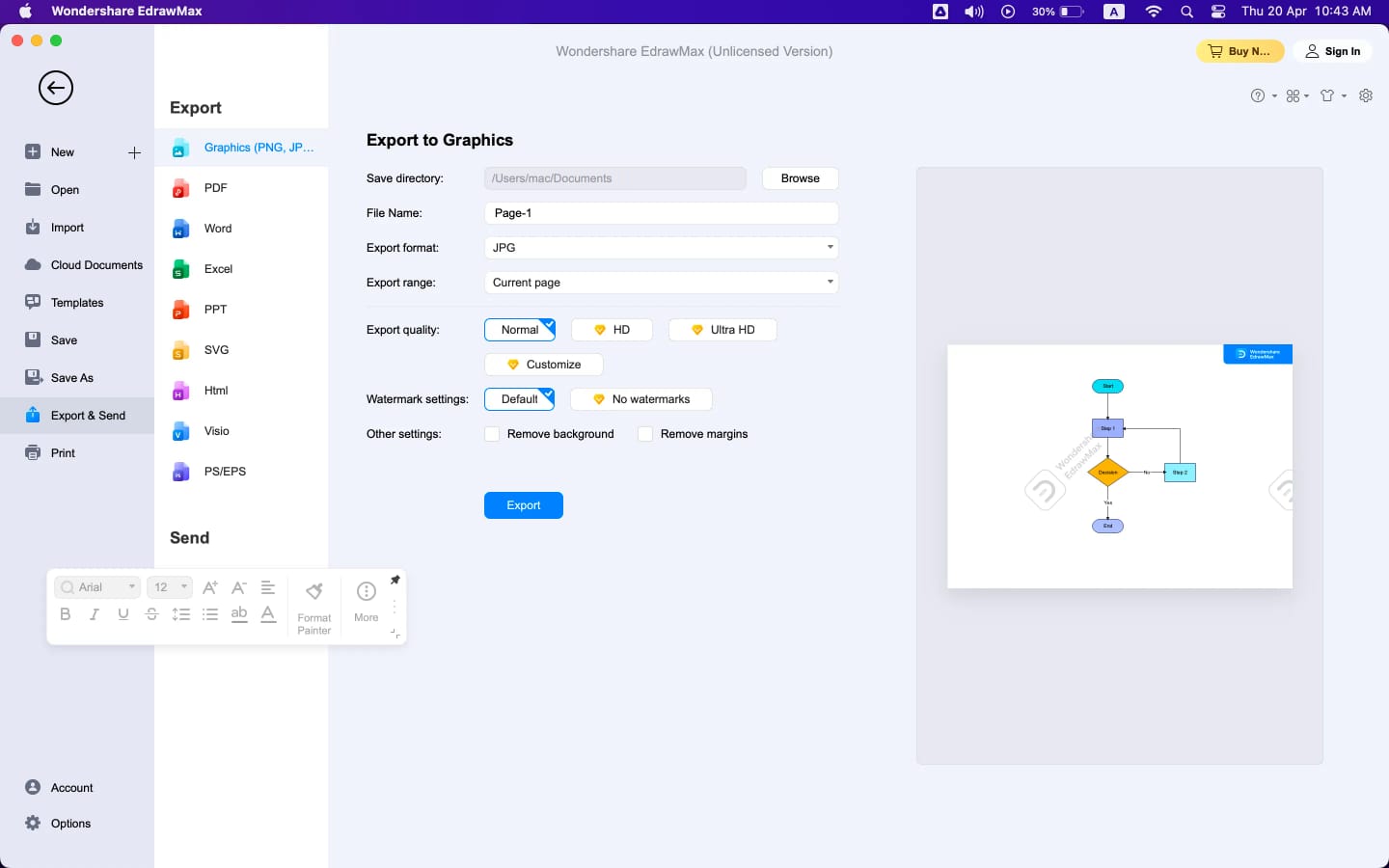Click the Wi-Fi menu bar icon
Viewport: 1389px width, 868px height.
click(x=1154, y=12)
